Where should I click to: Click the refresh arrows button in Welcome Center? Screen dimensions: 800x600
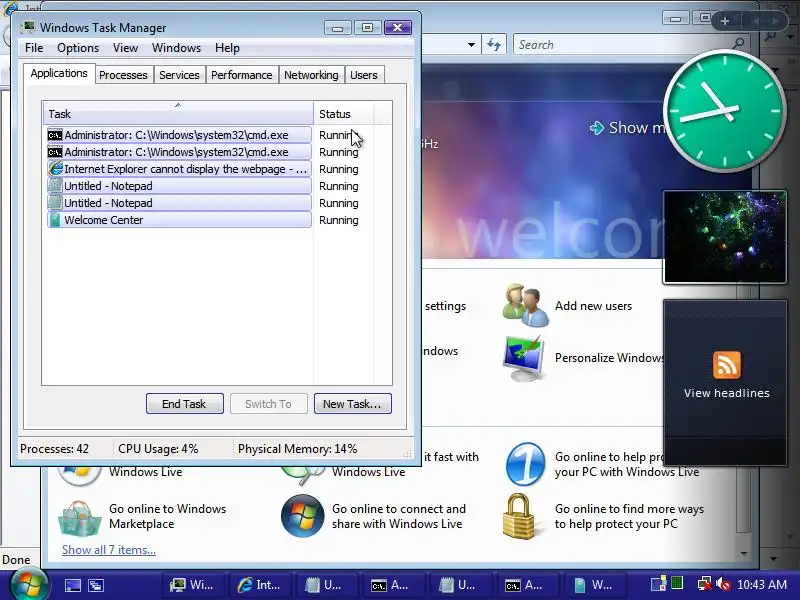coord(494,45)
